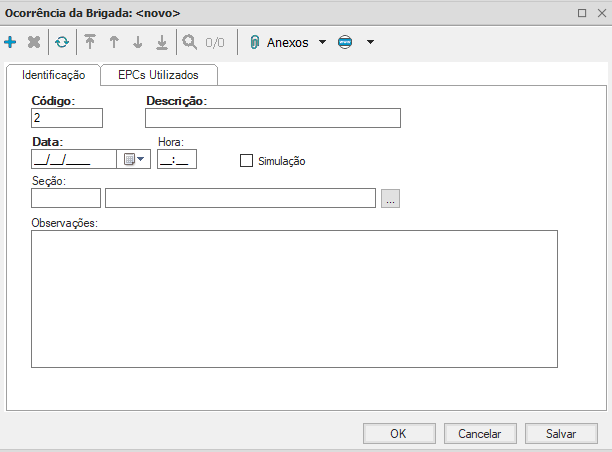This screenshot has width=612, height=452.
Task: Open Seção lookup with ellipsis button
Action: pyautogui.click(x=390, y=199)
